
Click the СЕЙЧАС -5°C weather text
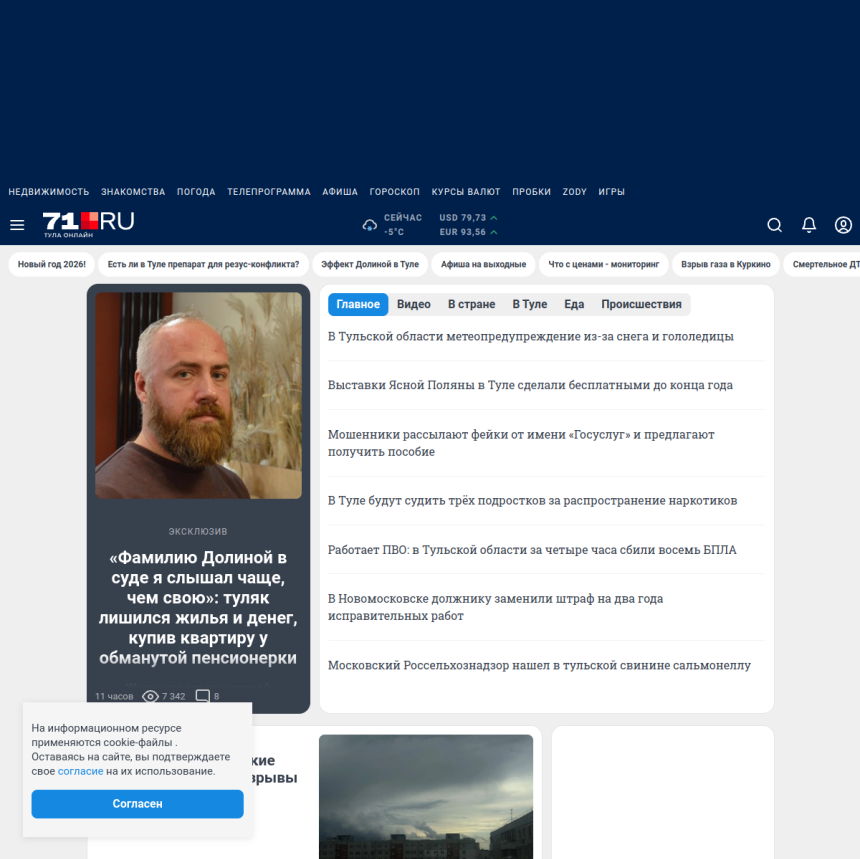[x=403, y=225]
